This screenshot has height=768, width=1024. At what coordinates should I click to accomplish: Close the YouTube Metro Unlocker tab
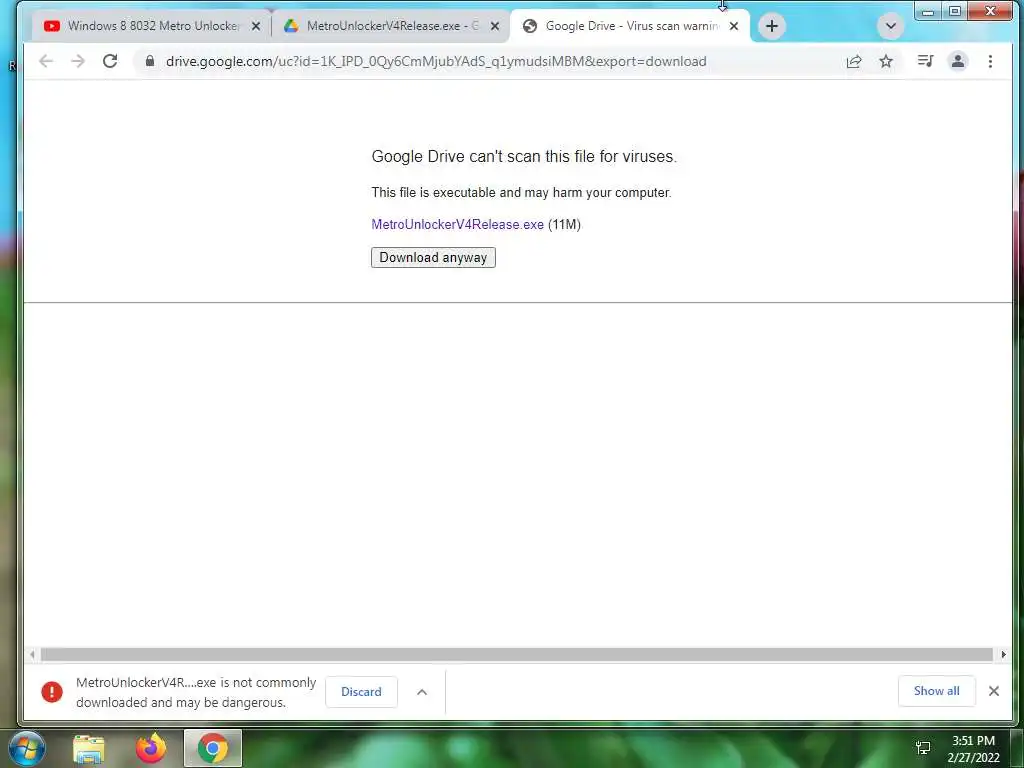[x=256, y=26]
